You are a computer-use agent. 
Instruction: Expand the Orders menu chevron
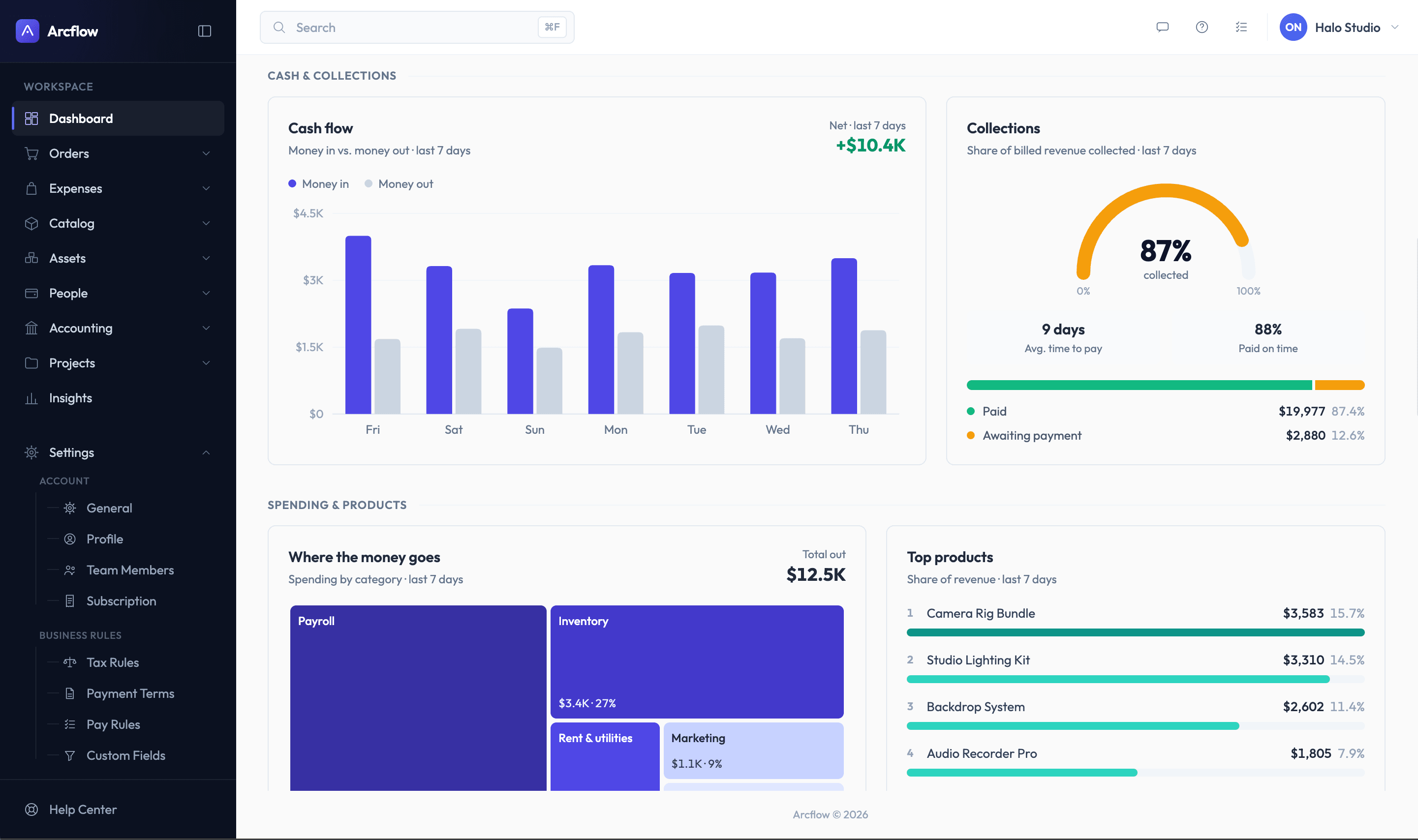tap(206, 153)
